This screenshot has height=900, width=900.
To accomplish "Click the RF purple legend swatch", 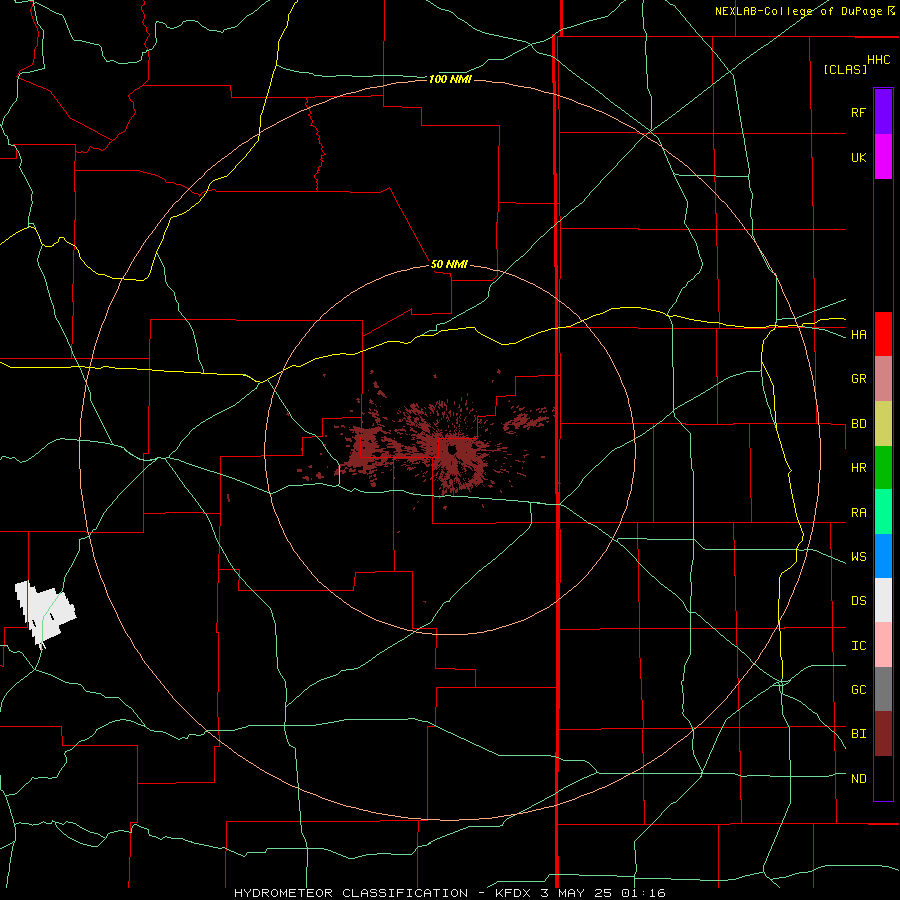I will point(883,112).
